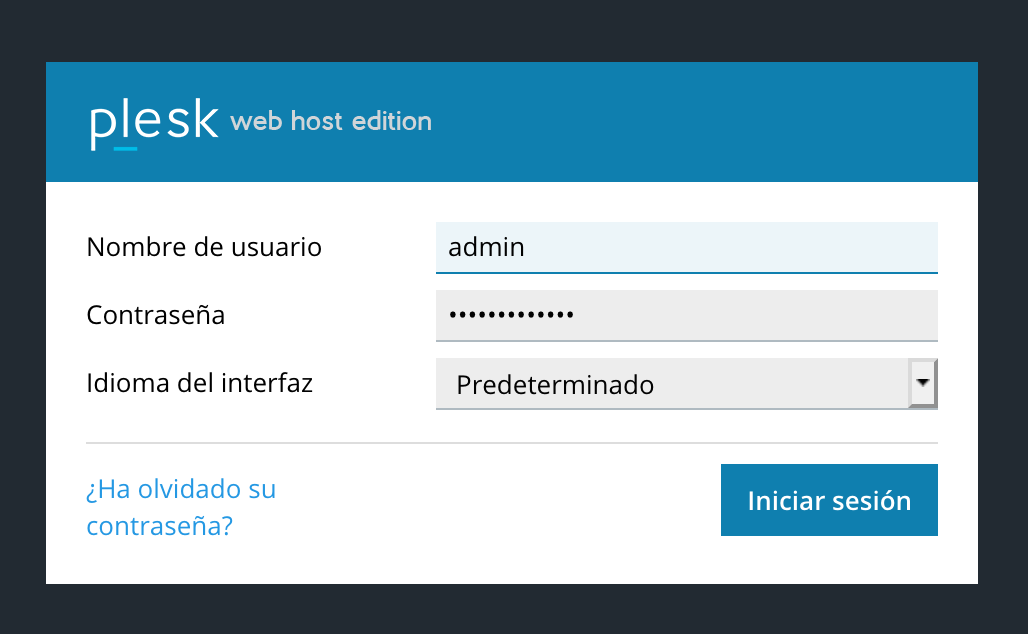Image resolution: width=1028 pixels, height=634 pixels.
Task: Click the divider line above the login button
Action: click(511, 440)
